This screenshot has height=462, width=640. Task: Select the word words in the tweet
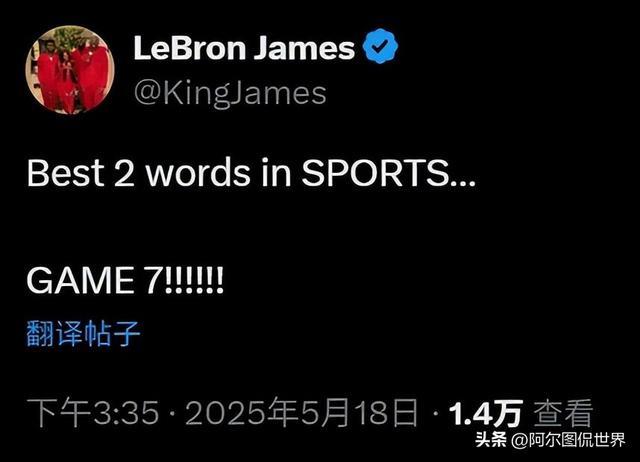tap(198, 173)
